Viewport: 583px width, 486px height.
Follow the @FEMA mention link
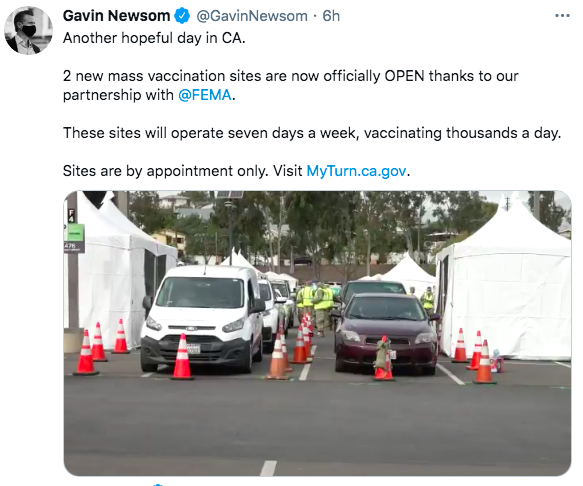(x=205, y=95)
